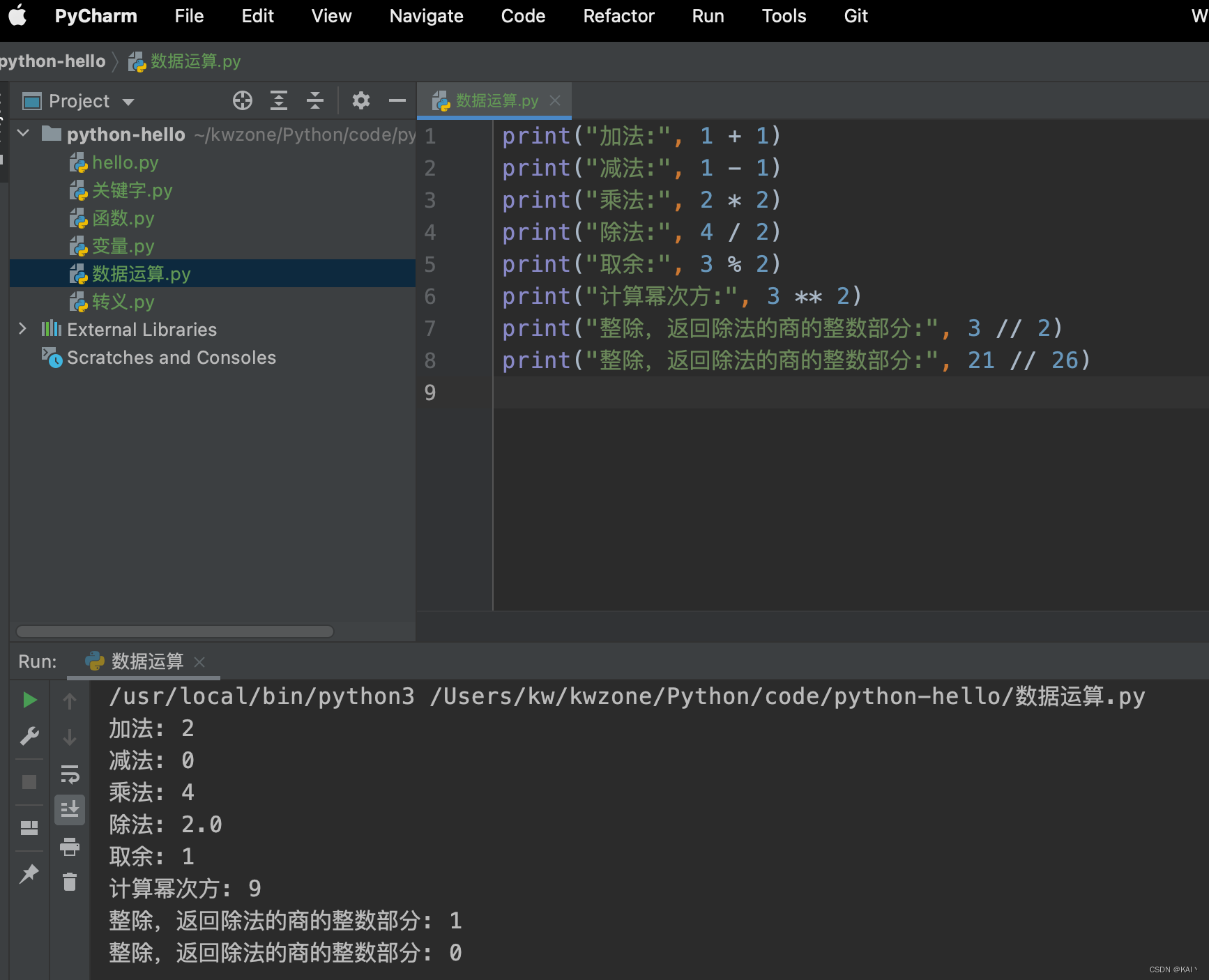Screen dimensions: 1209x980
Task: Open the Git menu
Action: coord(856,16)
